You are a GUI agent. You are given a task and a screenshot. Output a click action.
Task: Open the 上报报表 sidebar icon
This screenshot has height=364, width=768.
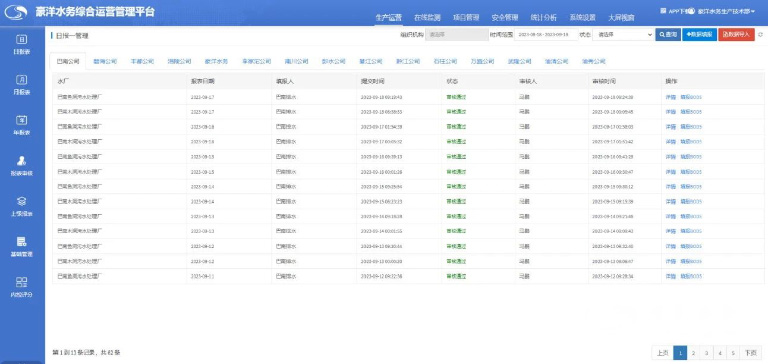pos(22,201)
